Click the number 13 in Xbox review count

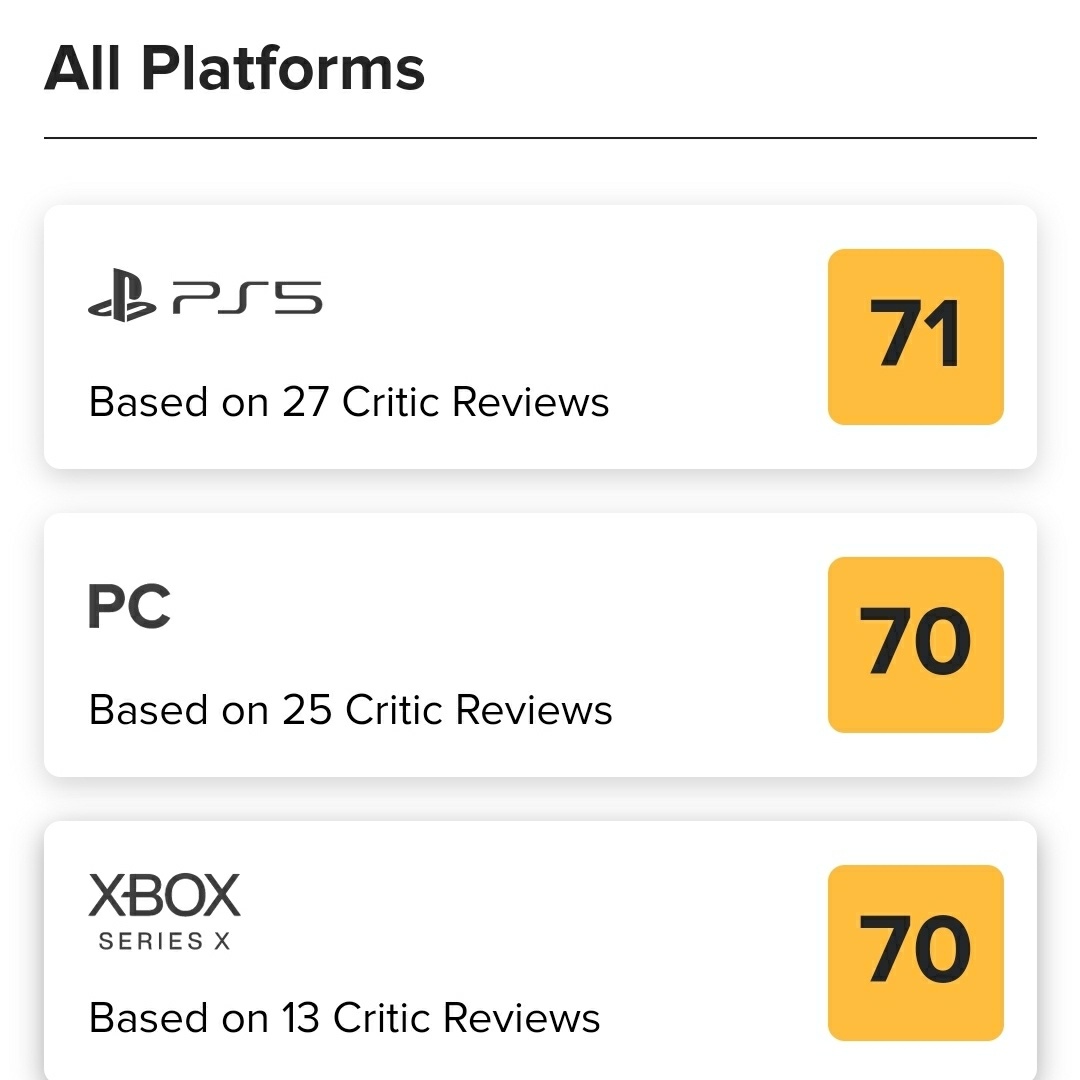(300, 1018)
